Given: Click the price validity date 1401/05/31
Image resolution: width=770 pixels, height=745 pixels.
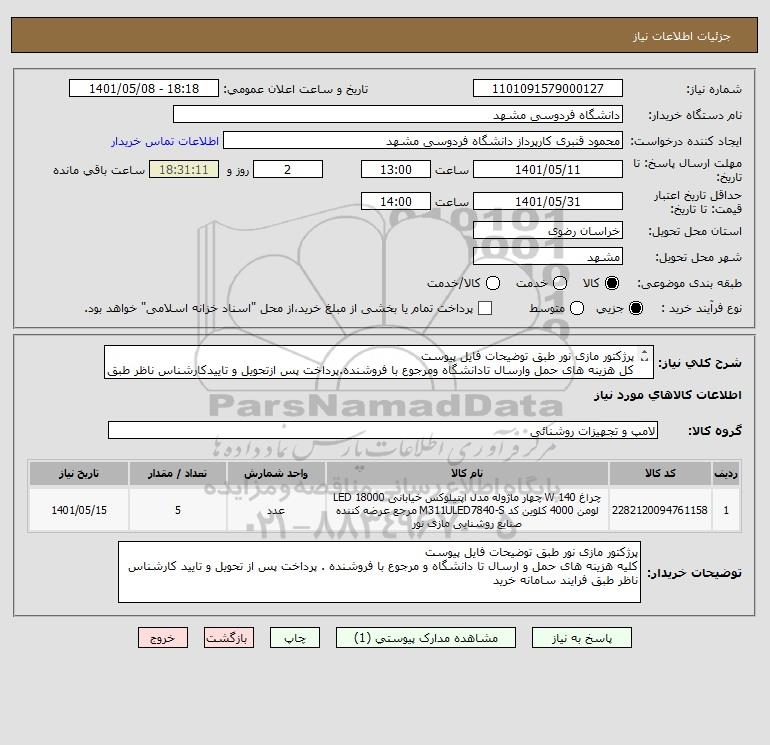Looking at the screenshot, I should (548, 202).
